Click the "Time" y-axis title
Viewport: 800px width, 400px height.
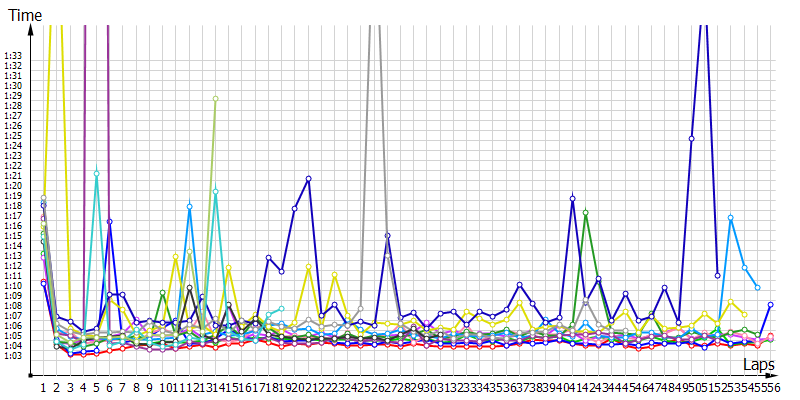coord(25,13)
